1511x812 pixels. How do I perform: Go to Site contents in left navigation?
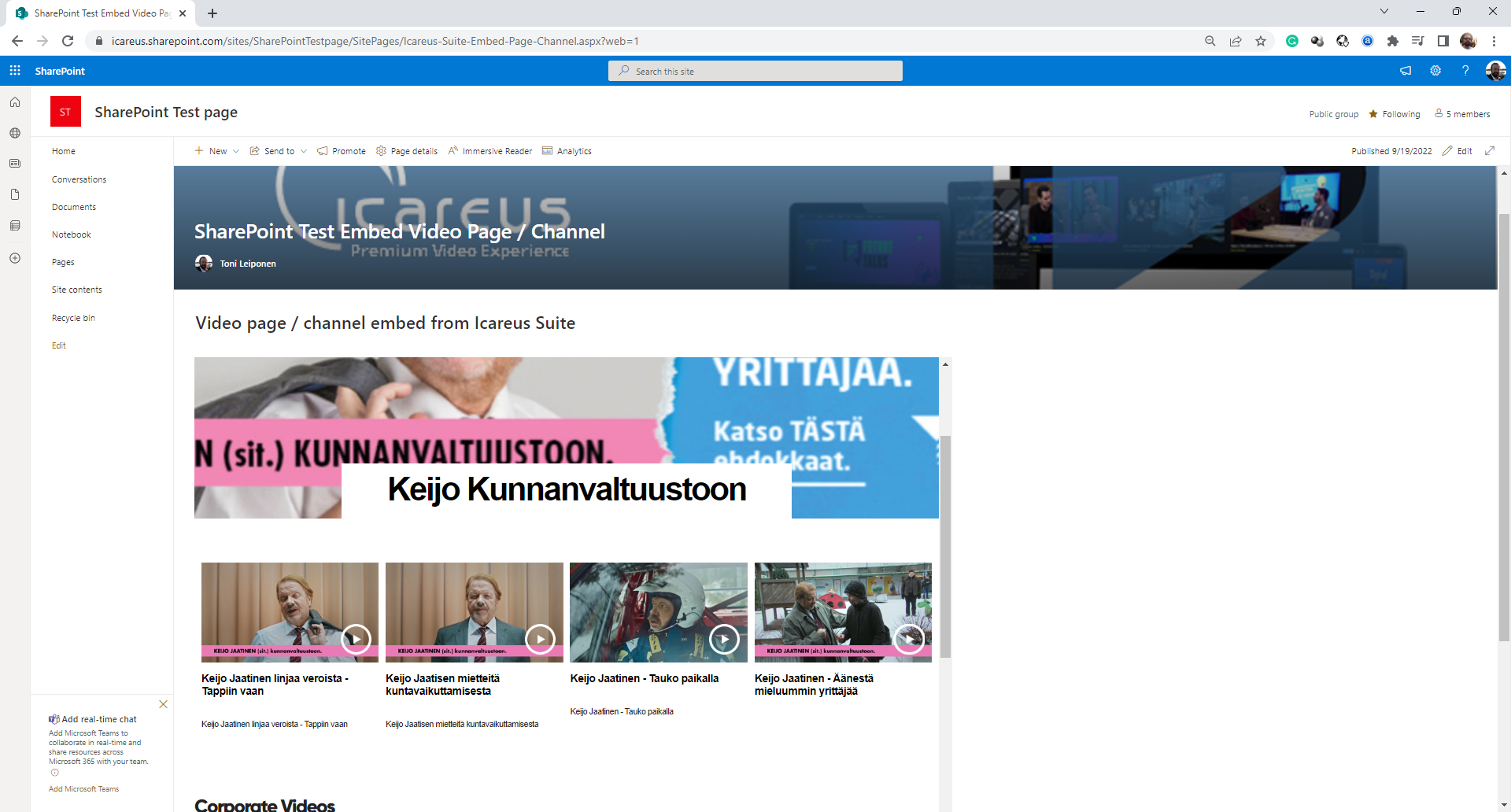pos(77,290)
